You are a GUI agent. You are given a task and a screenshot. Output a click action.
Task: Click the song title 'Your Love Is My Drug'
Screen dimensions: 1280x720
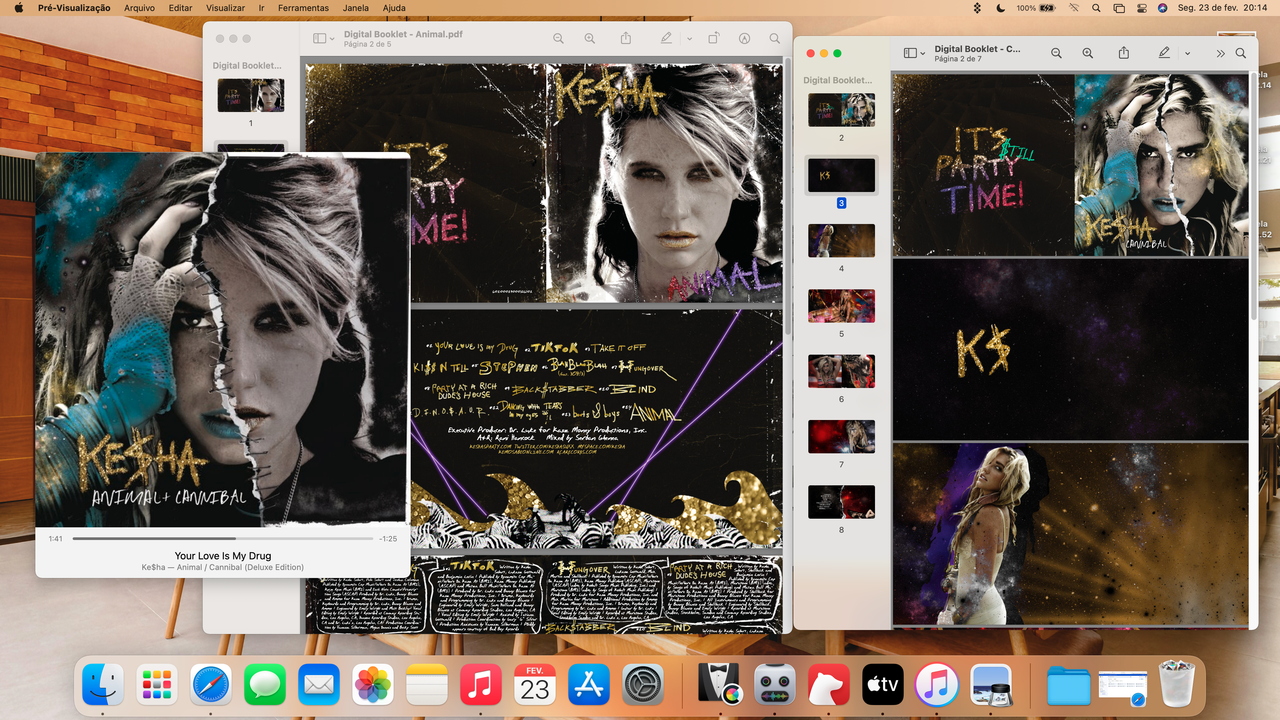pyautogui.click(x=223, y=556)
